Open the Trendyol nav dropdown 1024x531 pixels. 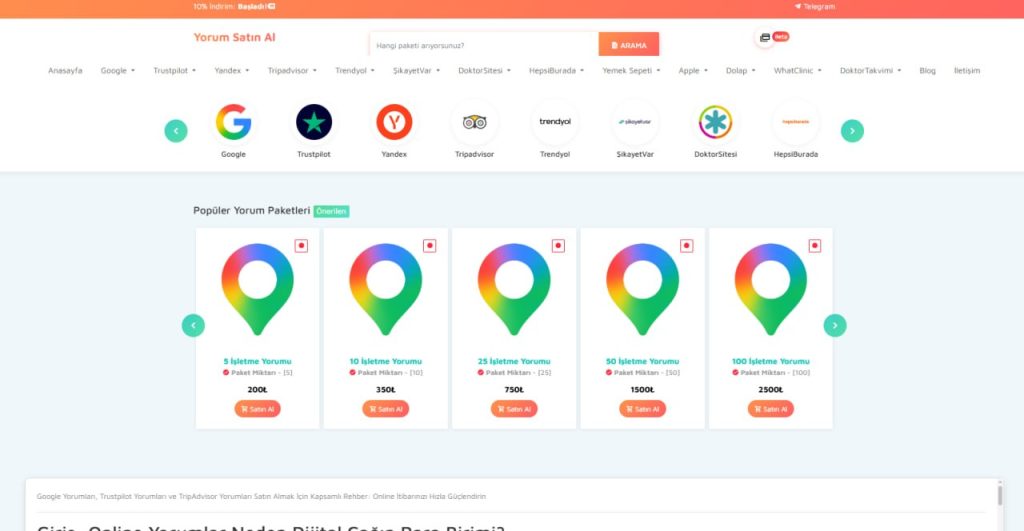[355, 71]
